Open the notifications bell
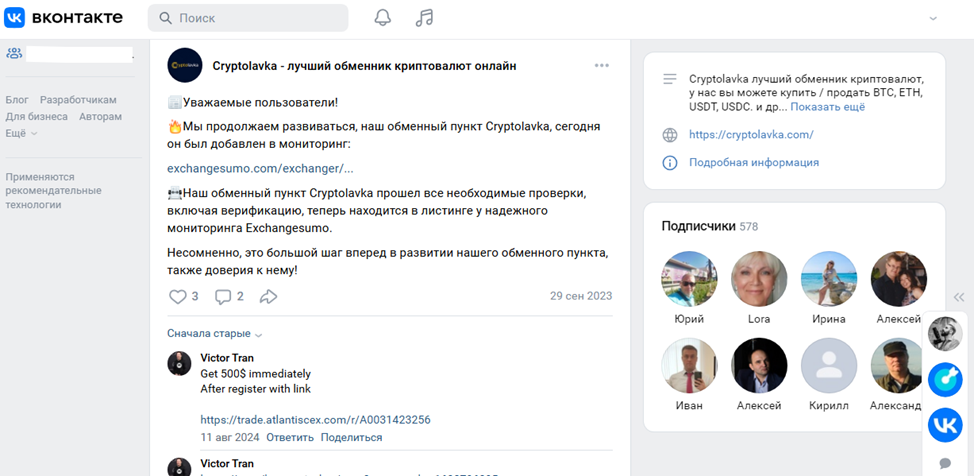Viewport: 974px width, 476px height. (383, 17)
